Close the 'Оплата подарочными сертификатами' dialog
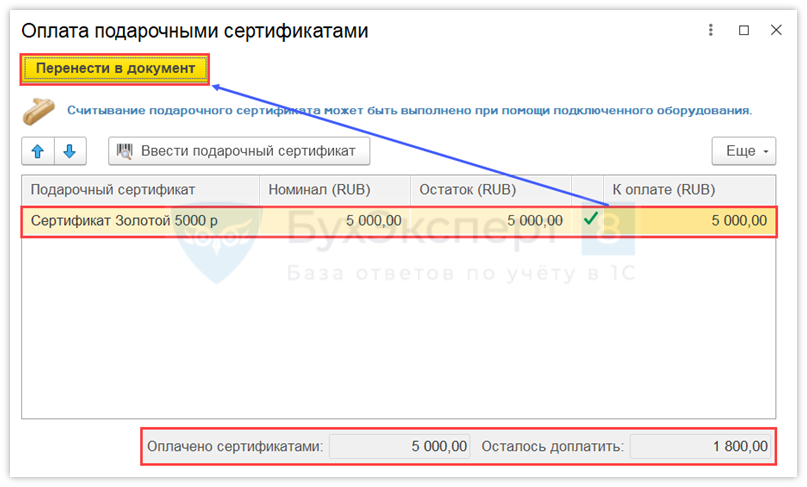Image resolution: width=807 pixels, height=487 pixels. [x=776, y=30]
